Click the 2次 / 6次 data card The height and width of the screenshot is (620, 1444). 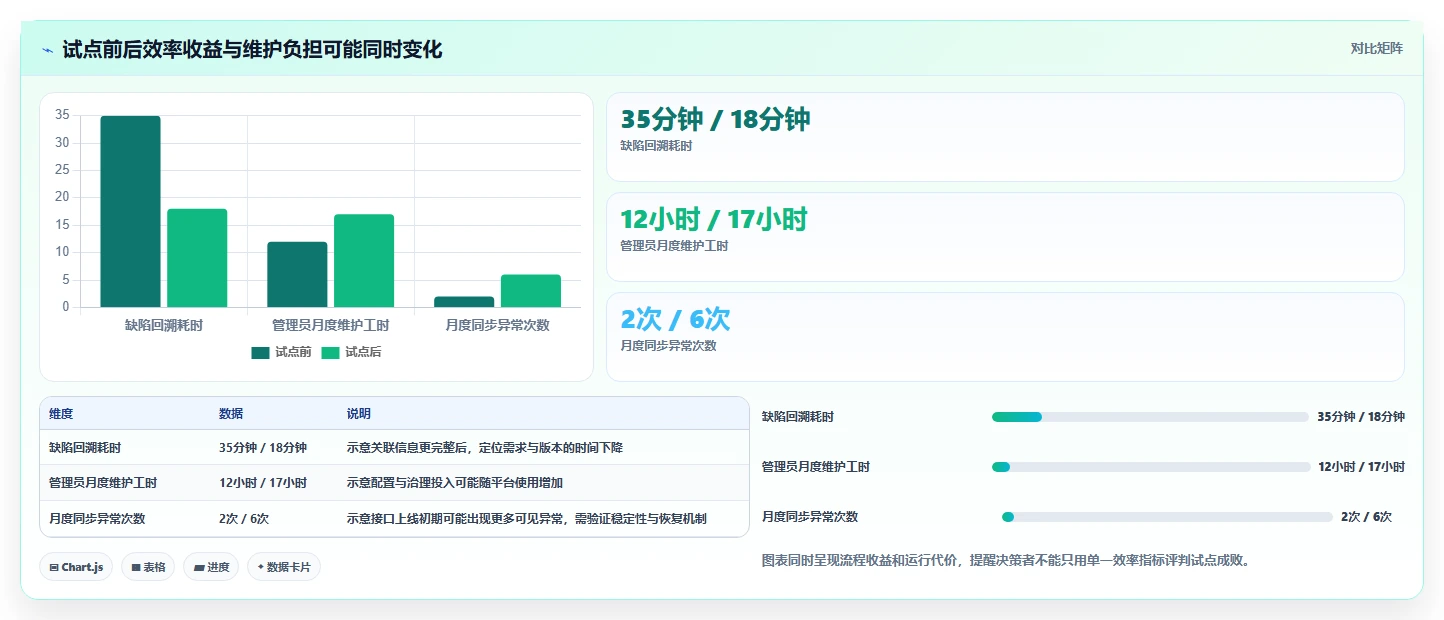tap(1005, 337)
